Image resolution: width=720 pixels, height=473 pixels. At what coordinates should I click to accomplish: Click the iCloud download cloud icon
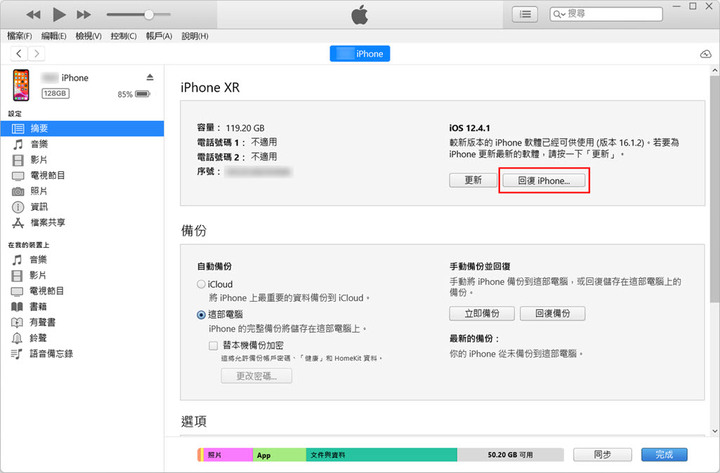tap(706, 54)
